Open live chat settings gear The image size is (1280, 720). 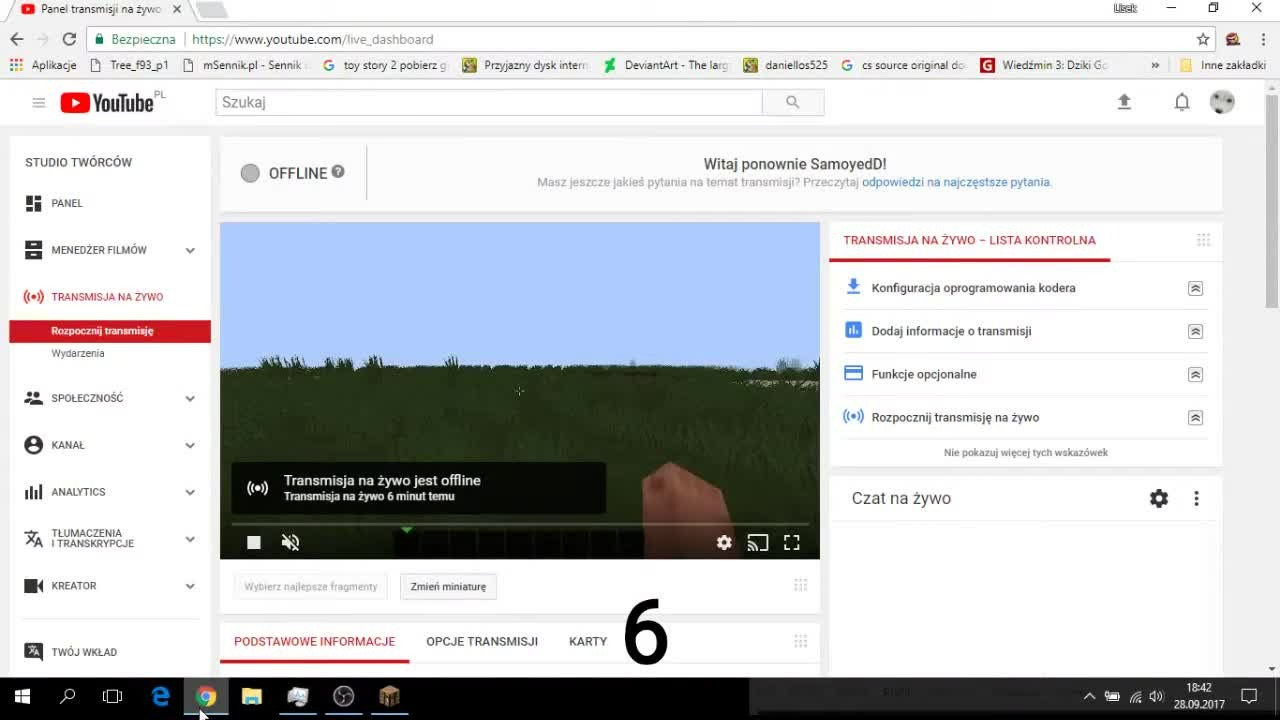[x=1159, y=498]
